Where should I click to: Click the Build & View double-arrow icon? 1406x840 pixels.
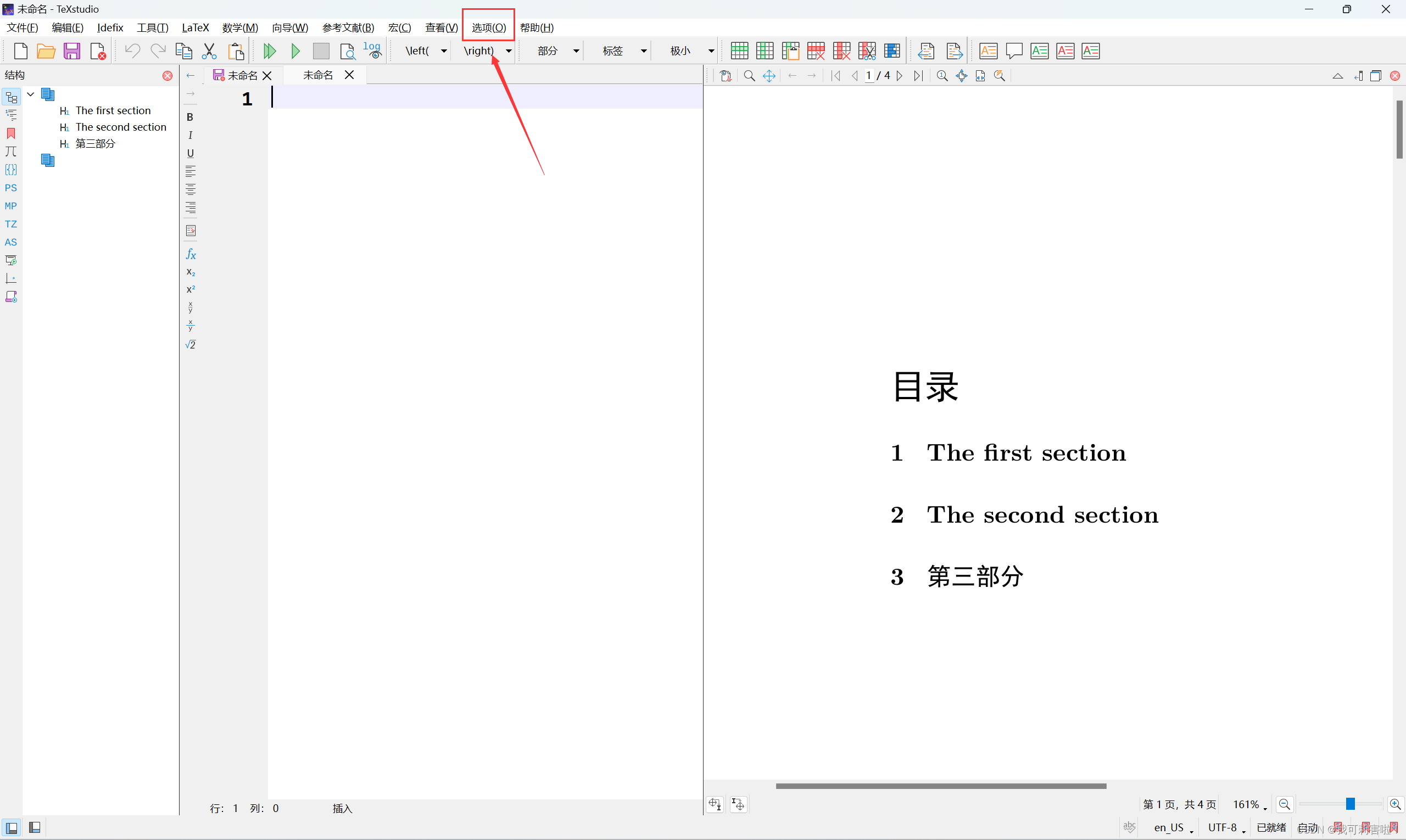point(270,51)
